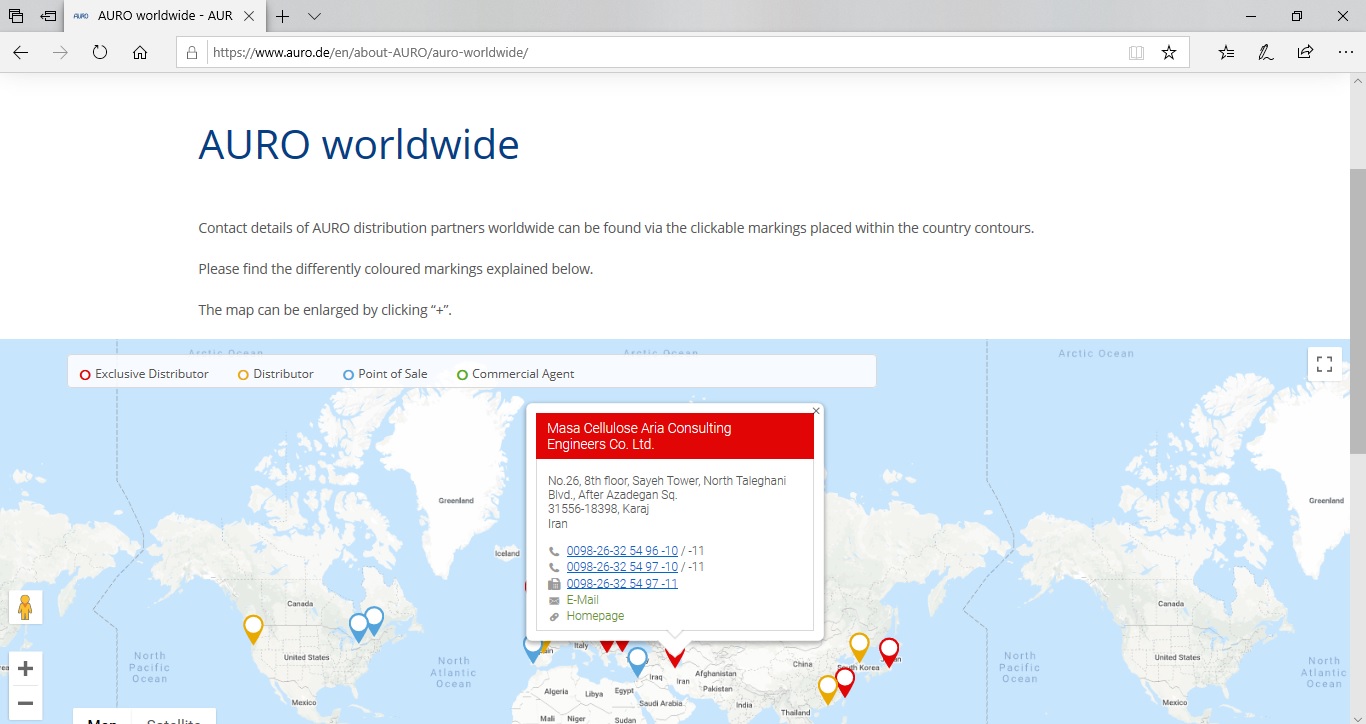Filter by Exclusive Distributor legend item

145,374
